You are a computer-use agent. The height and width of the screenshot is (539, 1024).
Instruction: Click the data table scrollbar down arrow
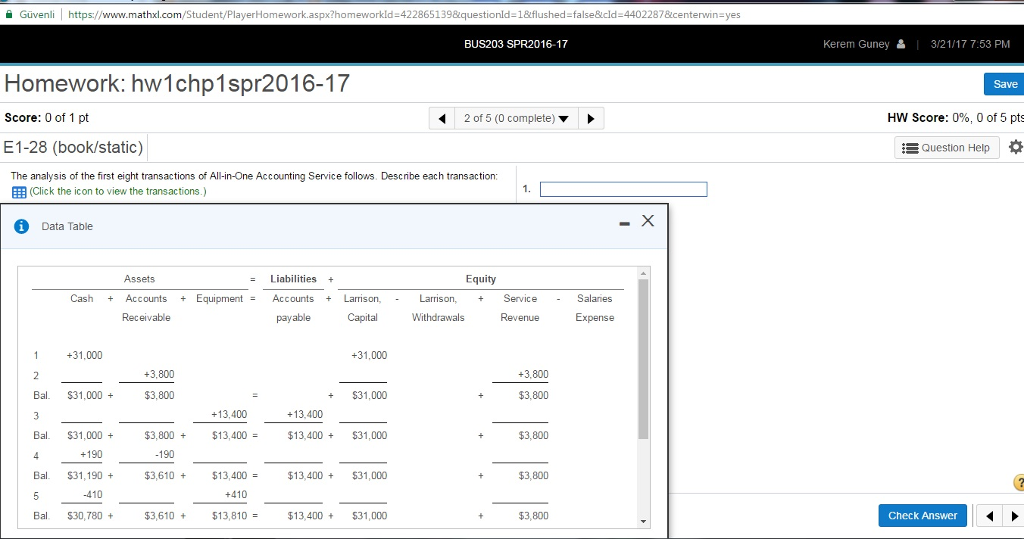pos(643,521)
